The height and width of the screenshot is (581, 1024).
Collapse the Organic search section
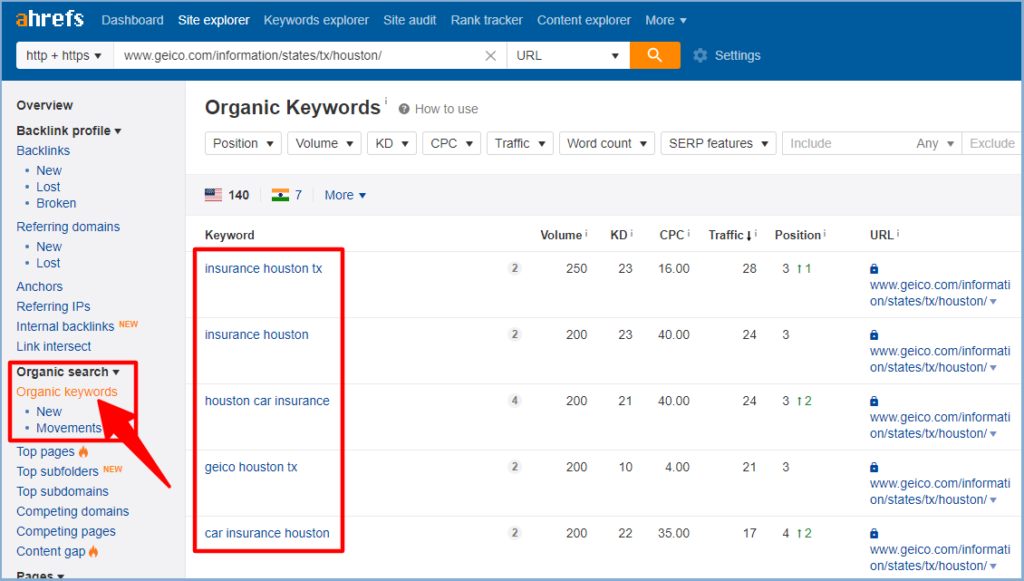[68, 371]
